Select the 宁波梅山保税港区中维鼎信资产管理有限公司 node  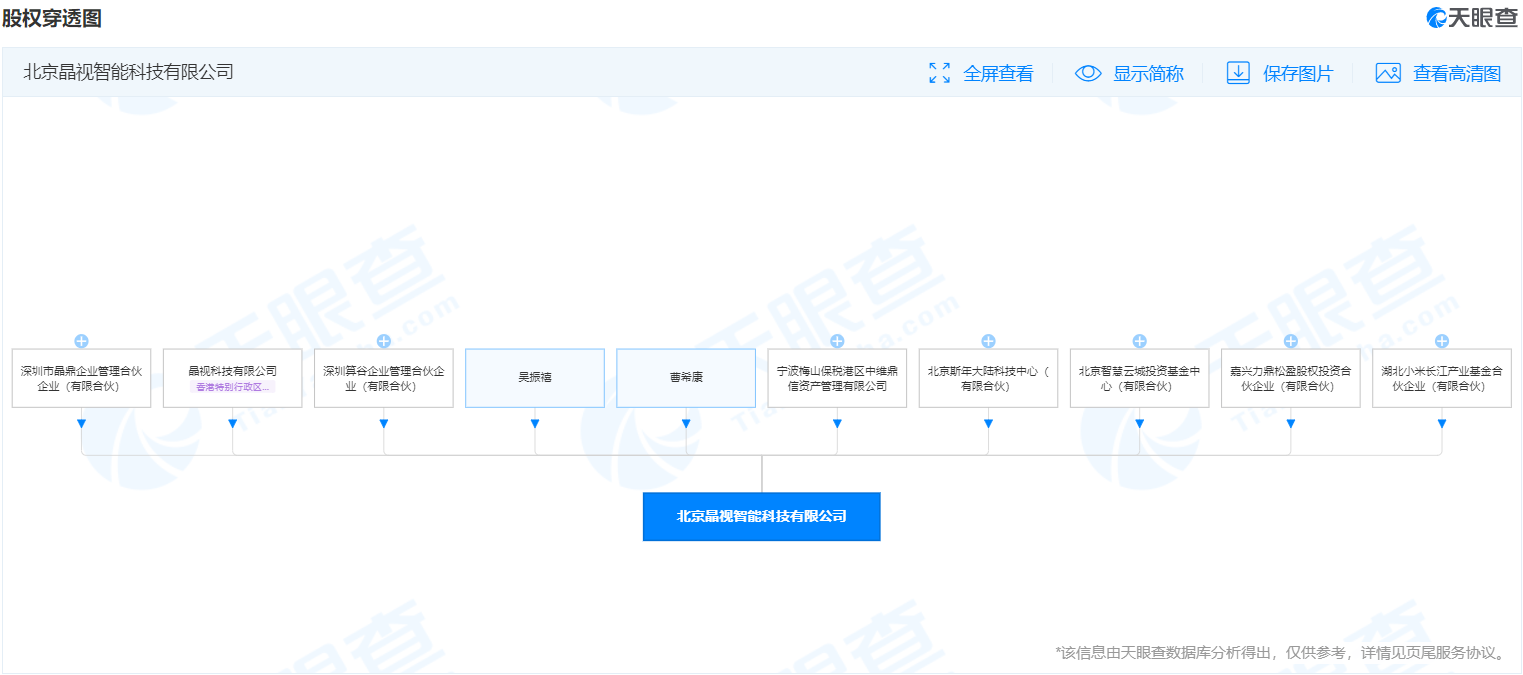837,378
